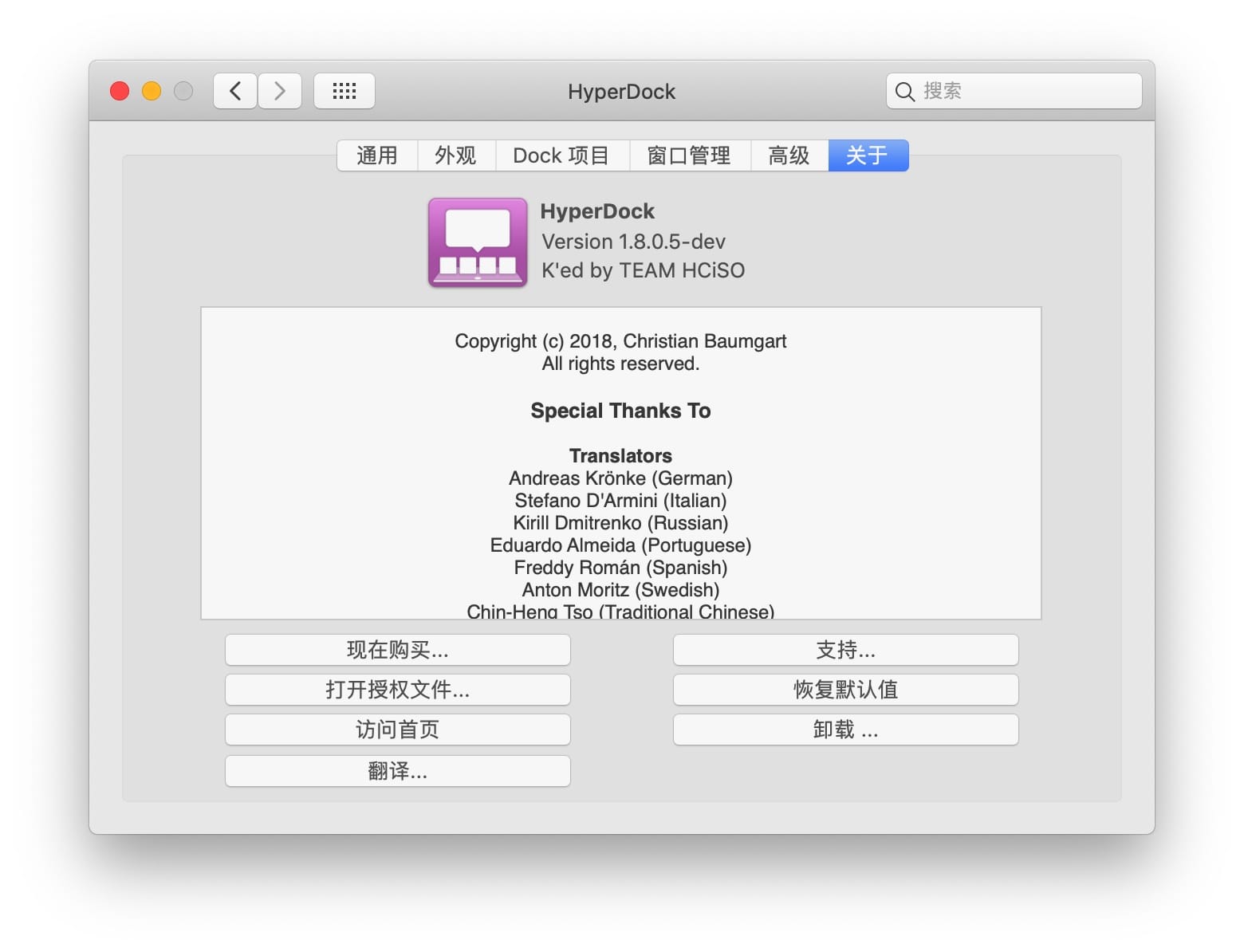Image resolution: width=1244 pixels, height=952 pixels.
Task: Click the back navigation arrow
Action: click(x=235, y=91)
